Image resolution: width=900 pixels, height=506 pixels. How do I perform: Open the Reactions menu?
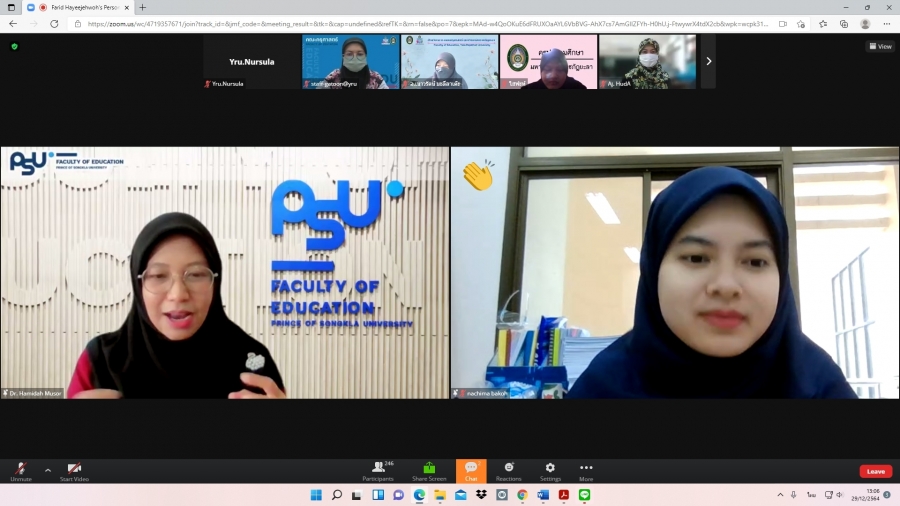(x=508, y=470)
